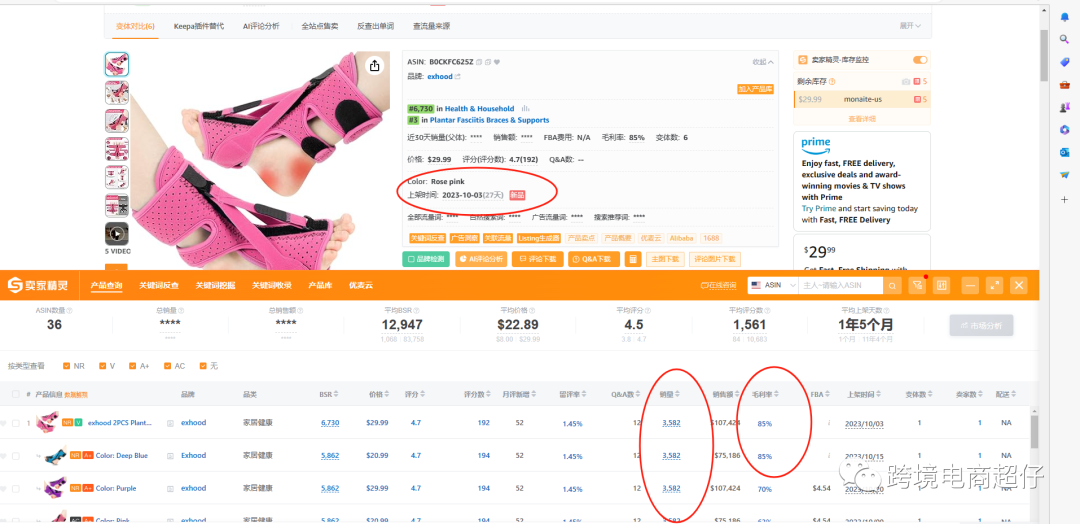Check the exhood 2PCS Plant row checkbox
Viewport: 1080px width, 524px height.
click(15, 423)
